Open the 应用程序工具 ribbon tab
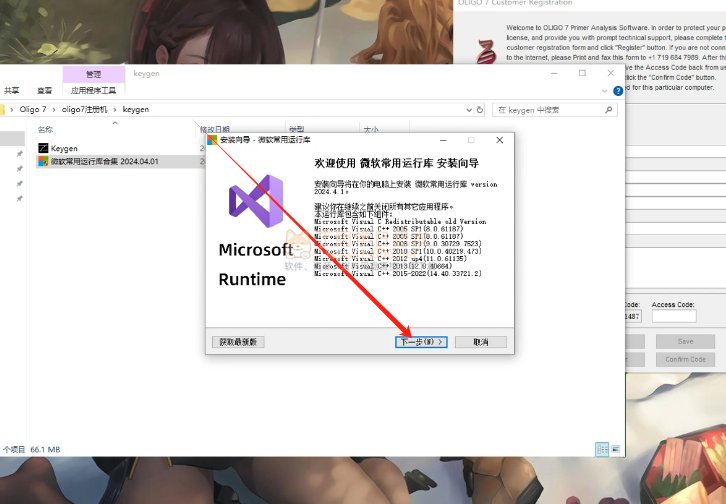Viewport: 726px width, 504px height. 92,89
